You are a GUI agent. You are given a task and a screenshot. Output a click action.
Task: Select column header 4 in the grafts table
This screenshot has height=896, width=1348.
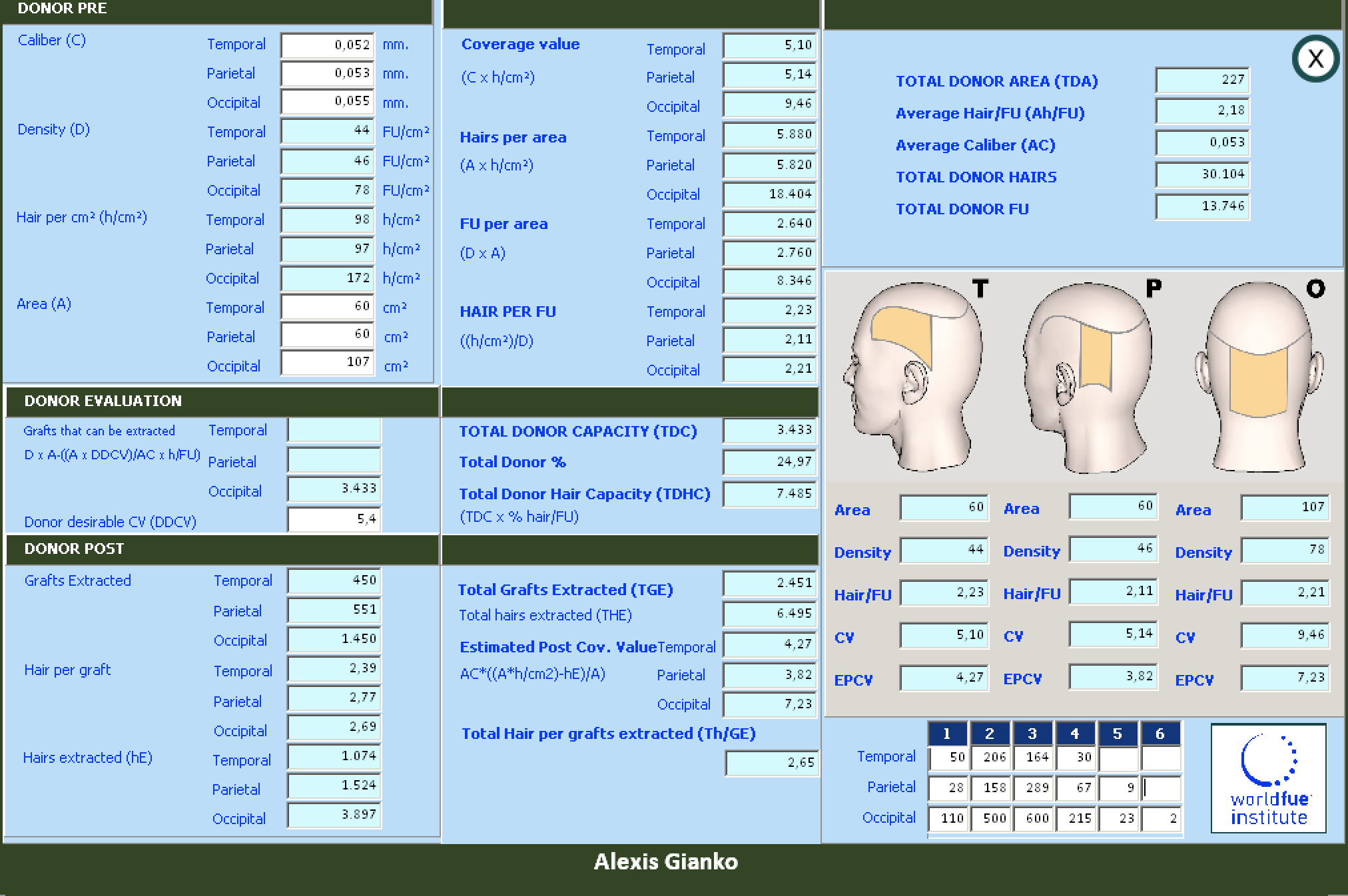coord(1074,734)
